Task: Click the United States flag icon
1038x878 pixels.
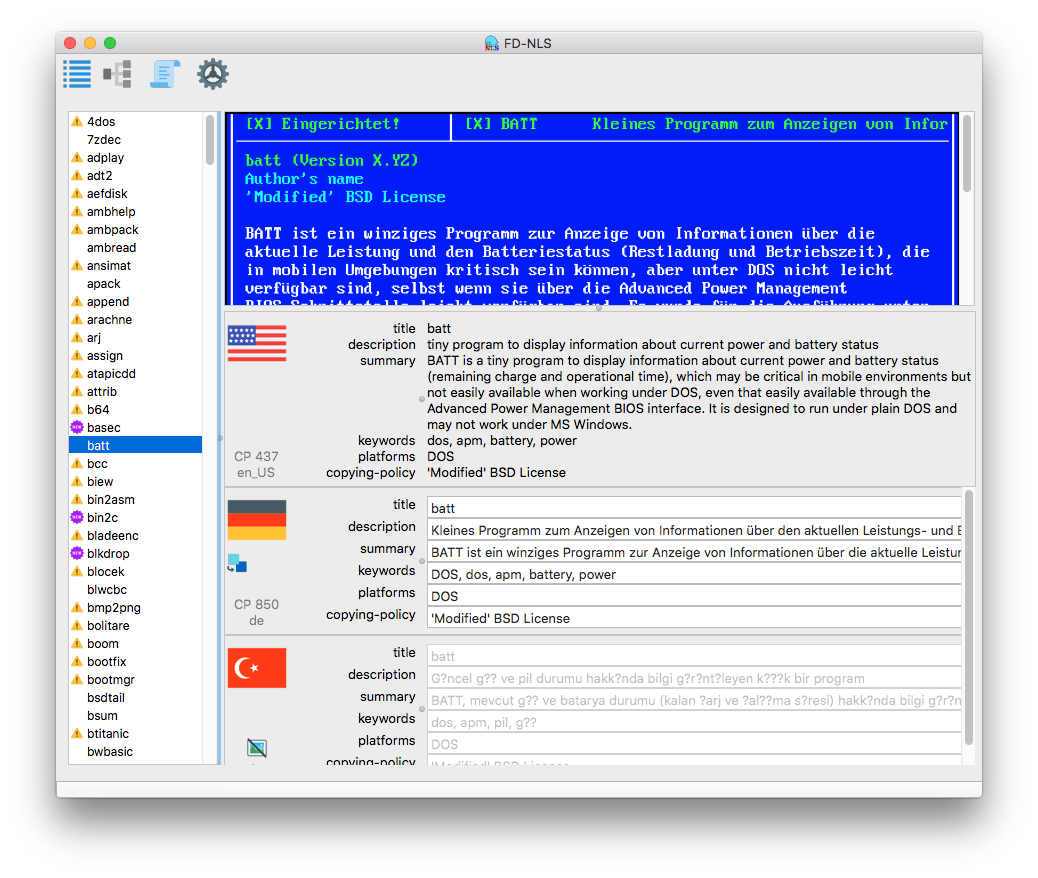Action: point(257,343)
